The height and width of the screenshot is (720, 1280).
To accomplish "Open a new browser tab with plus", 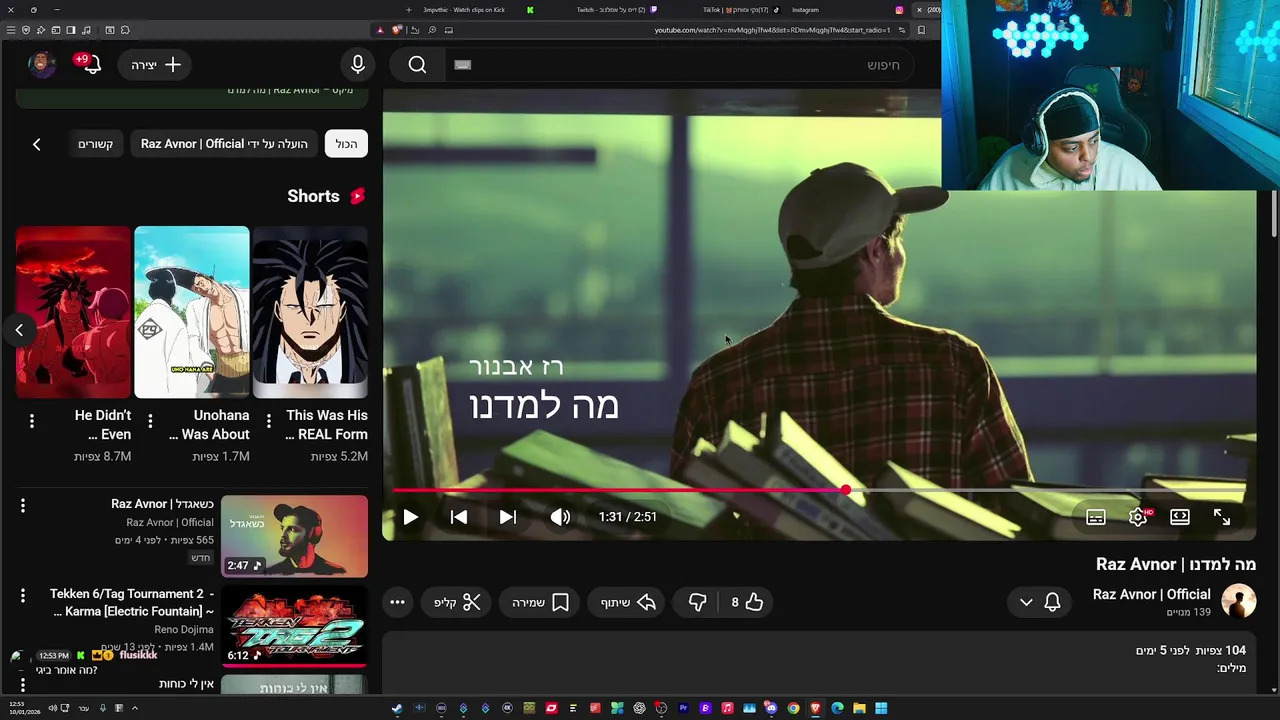I will point(408,10).
